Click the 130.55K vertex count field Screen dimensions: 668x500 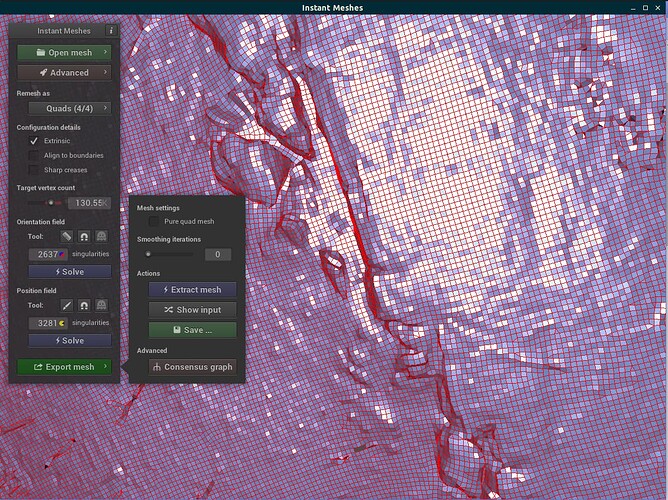[x=90, y=203]
